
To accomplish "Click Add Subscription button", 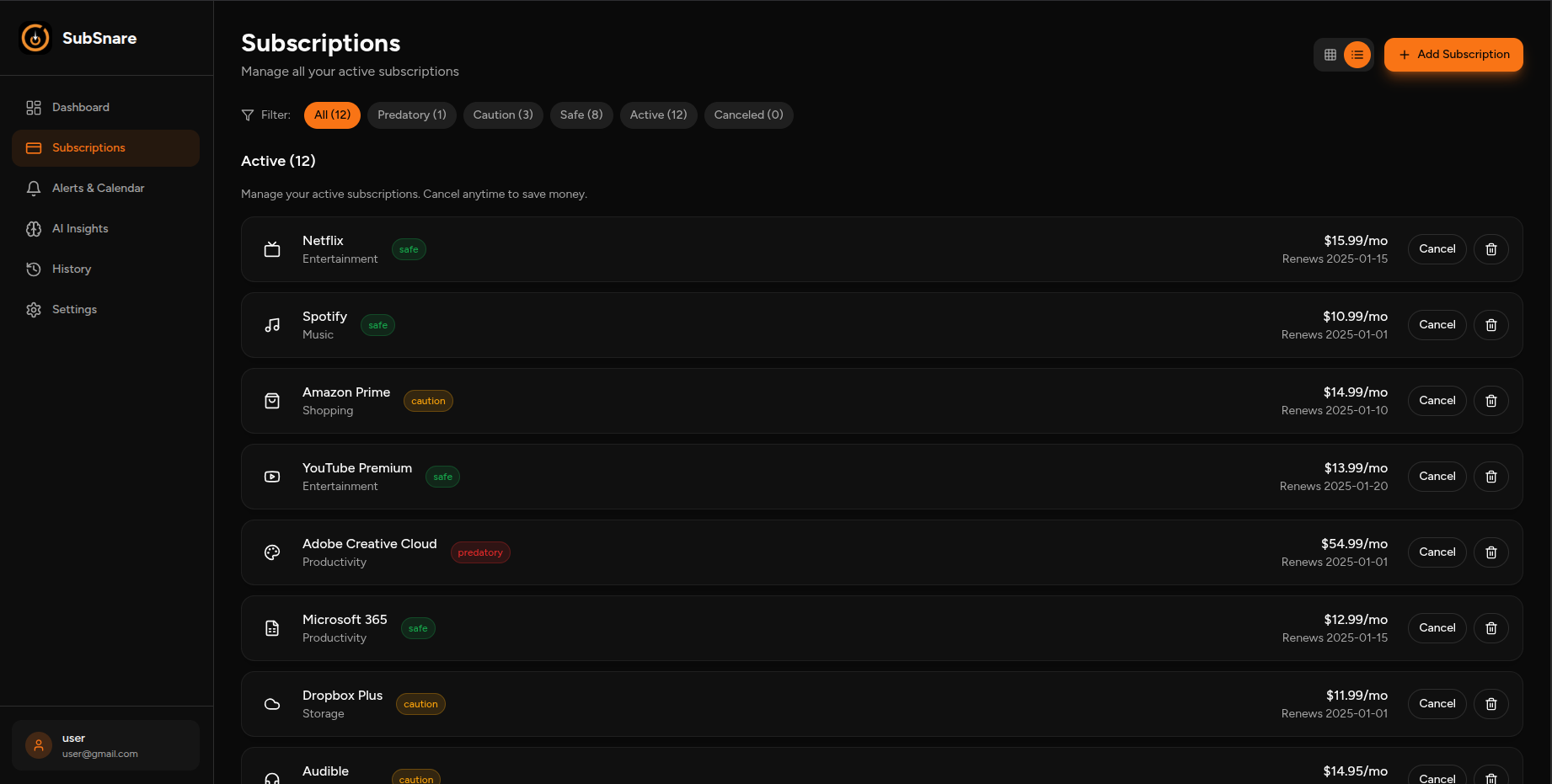I will (x=1453, y=55).
